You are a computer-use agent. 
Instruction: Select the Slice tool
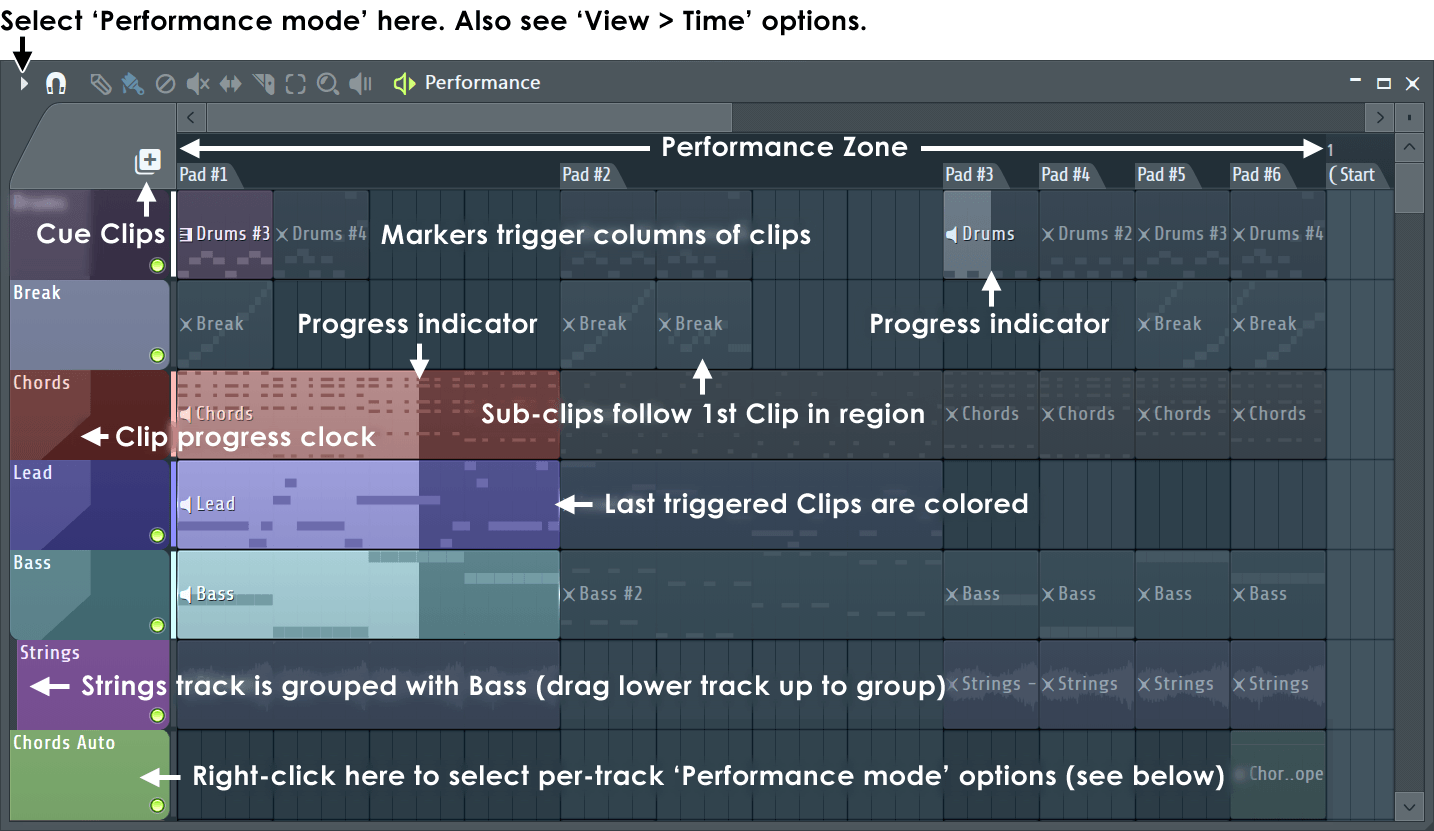264,84
